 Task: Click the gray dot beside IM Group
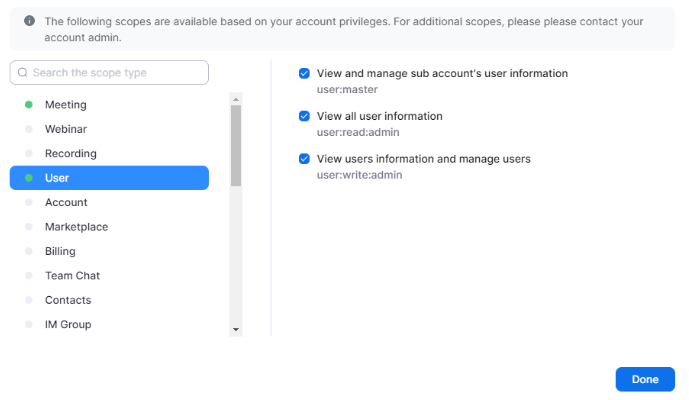tap(29, 324)
